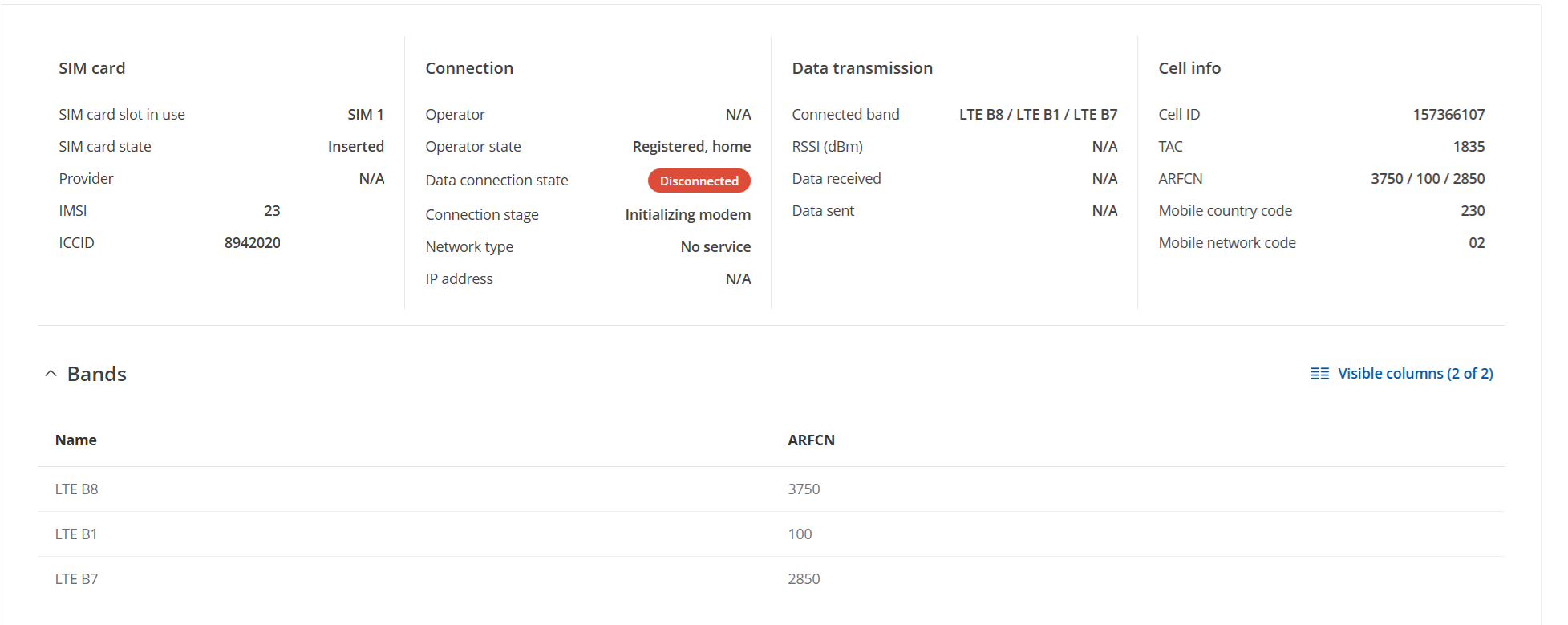This screenshot has height=625, width=1568.
Task: Click the Initializing modem connection stage
Action: click(688, 215)
